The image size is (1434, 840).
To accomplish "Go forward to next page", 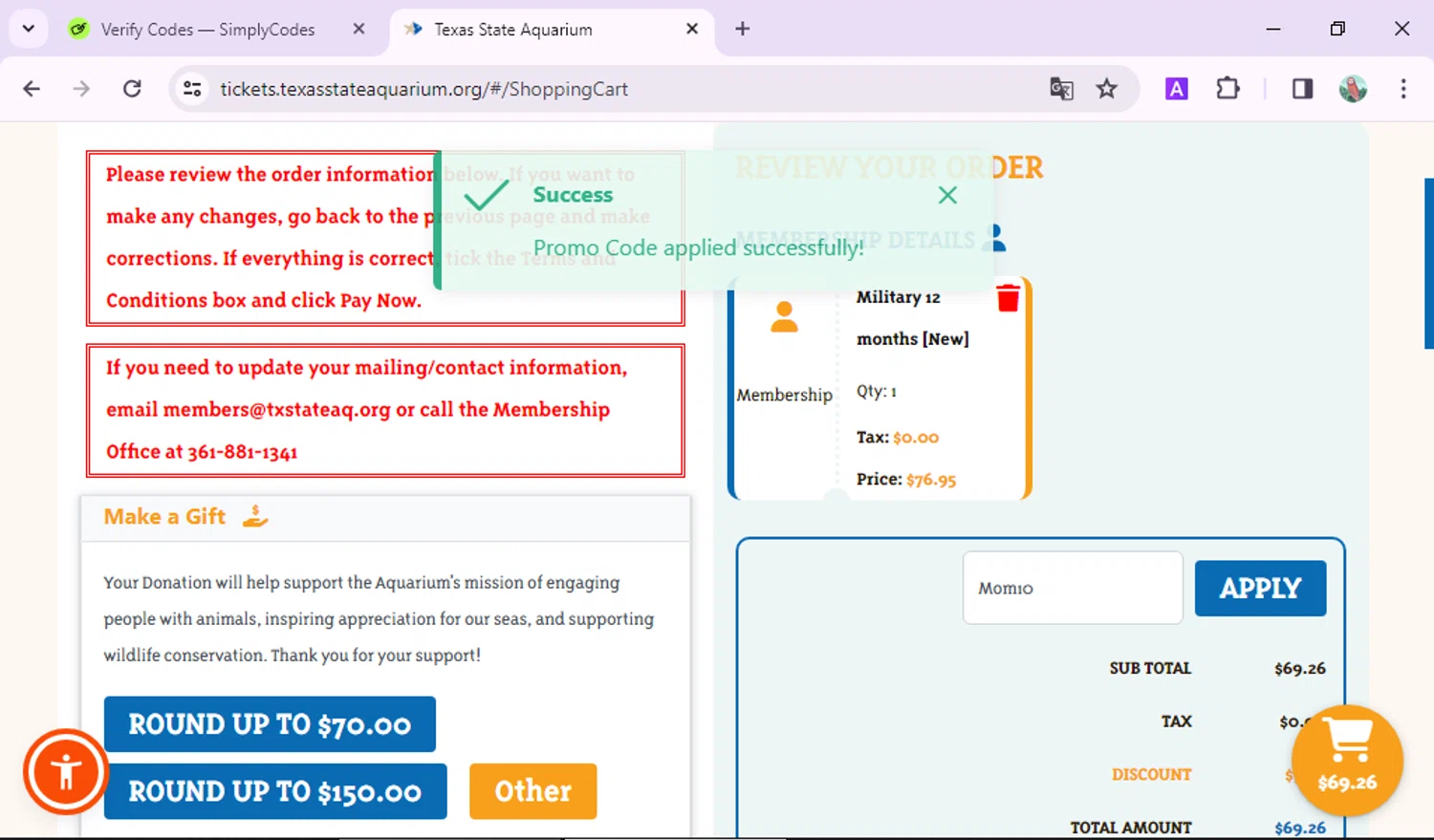I will coord(81,89).
